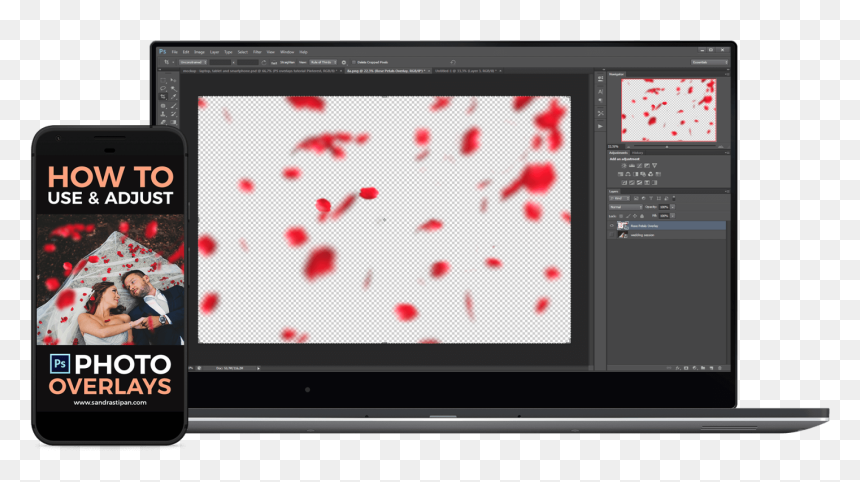Screen dimensions: 860x482
Task: Select the History Brush tool
Action: point(173,114)
